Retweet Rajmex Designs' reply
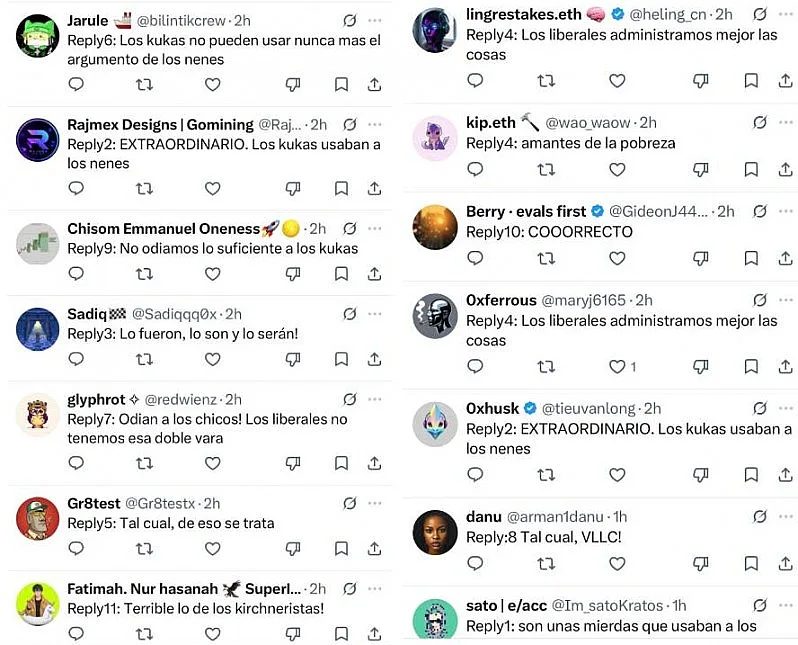Screen dimensions: 798x645 point(145,189)
